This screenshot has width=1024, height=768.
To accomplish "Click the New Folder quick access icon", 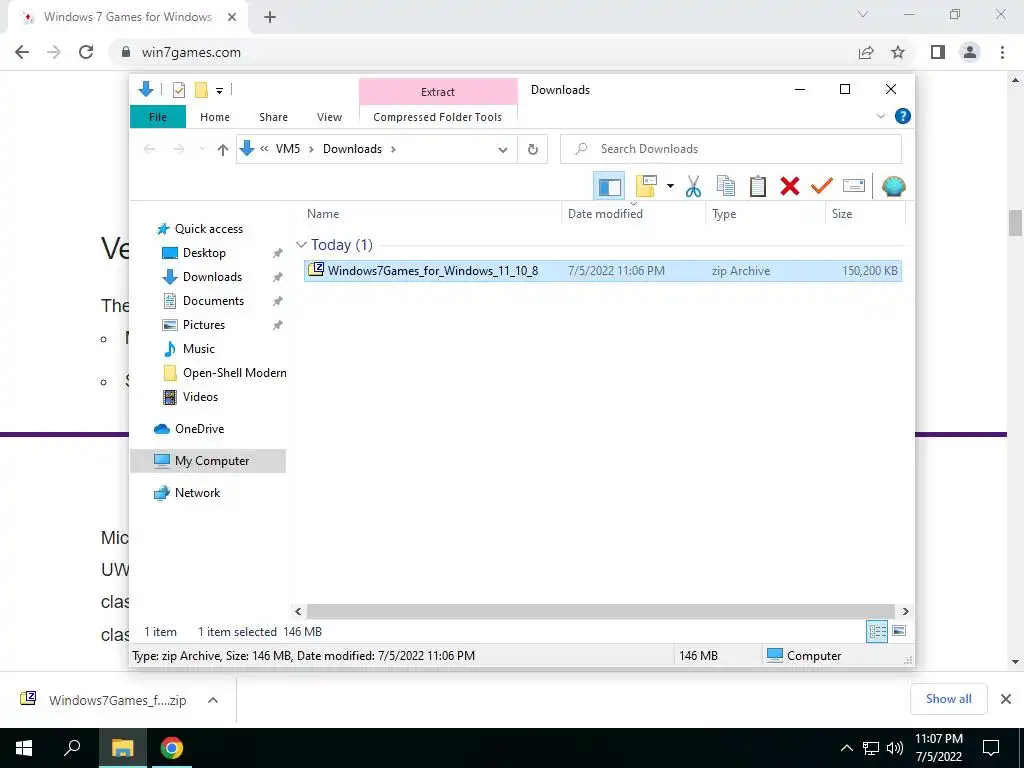I will [201, 89].
